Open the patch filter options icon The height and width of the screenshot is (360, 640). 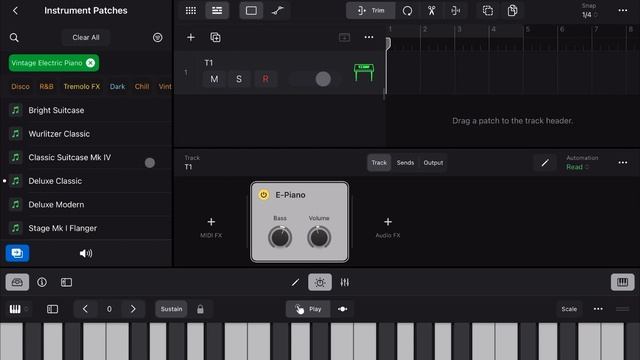[x=158, y=38]
